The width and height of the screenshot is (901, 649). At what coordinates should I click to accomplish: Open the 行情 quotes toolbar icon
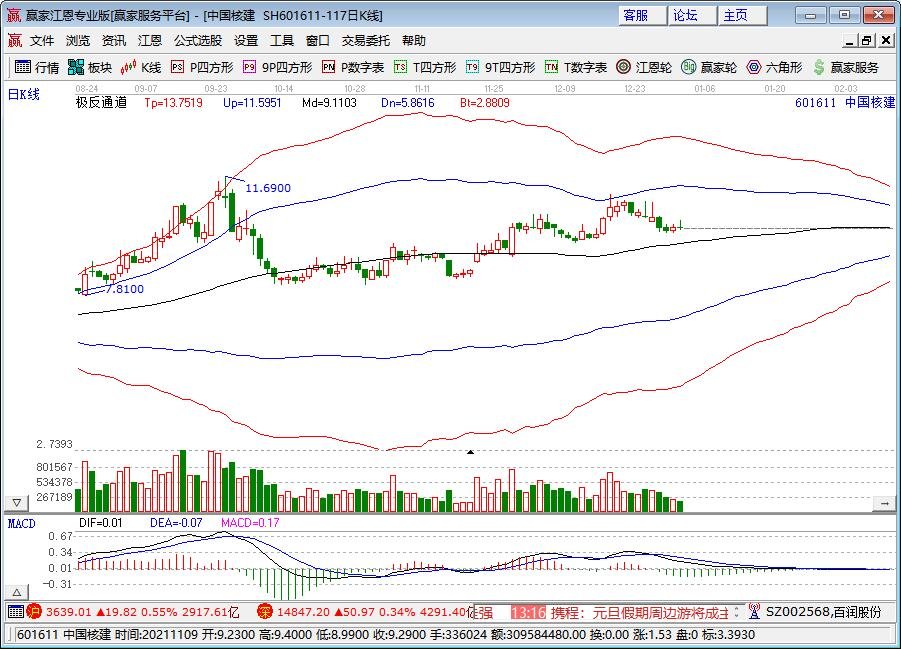pyautogui.click(x=37, y=67)
